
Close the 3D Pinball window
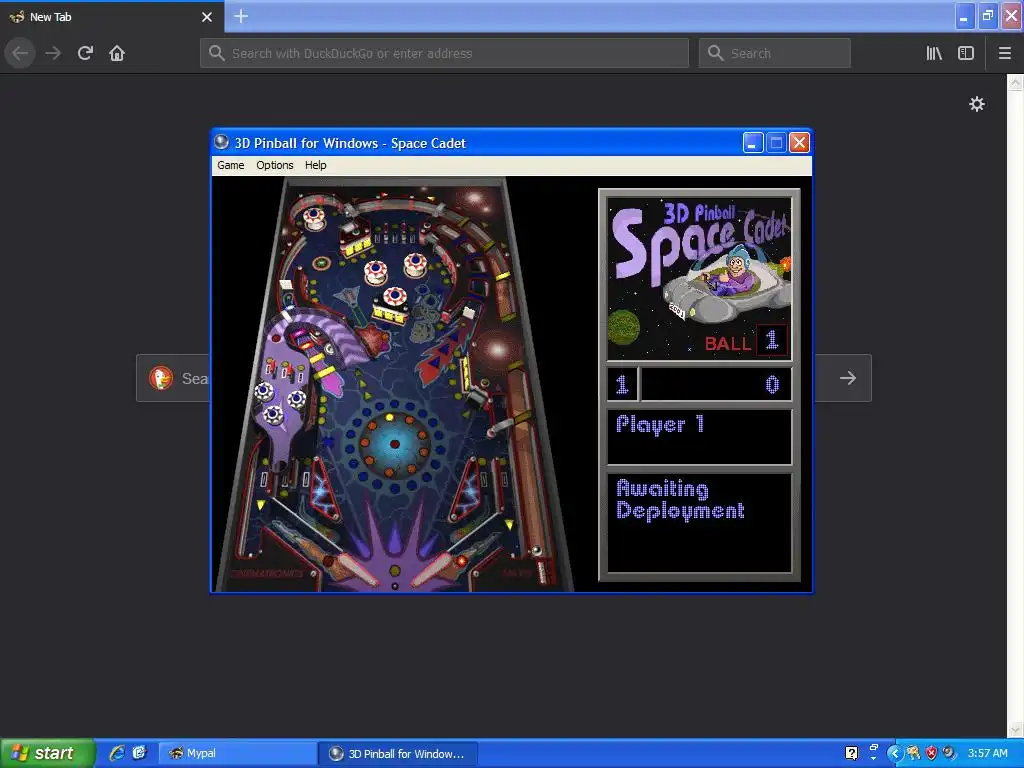[x=799, y=142]
